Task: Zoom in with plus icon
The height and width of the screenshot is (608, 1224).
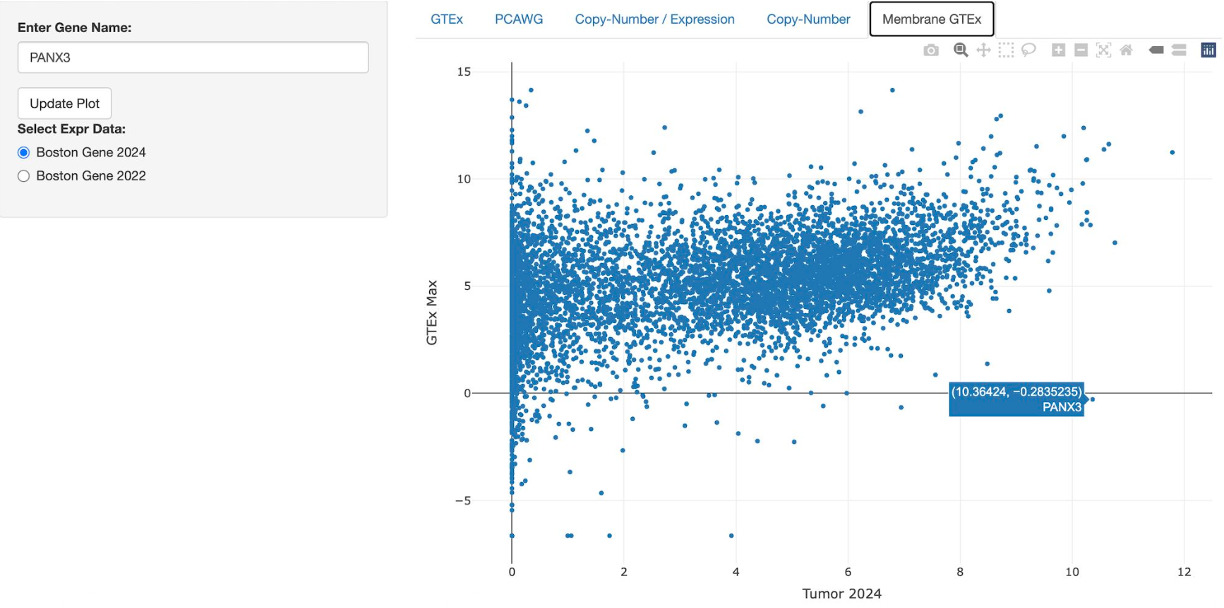Action: [x=1058, y=50]
